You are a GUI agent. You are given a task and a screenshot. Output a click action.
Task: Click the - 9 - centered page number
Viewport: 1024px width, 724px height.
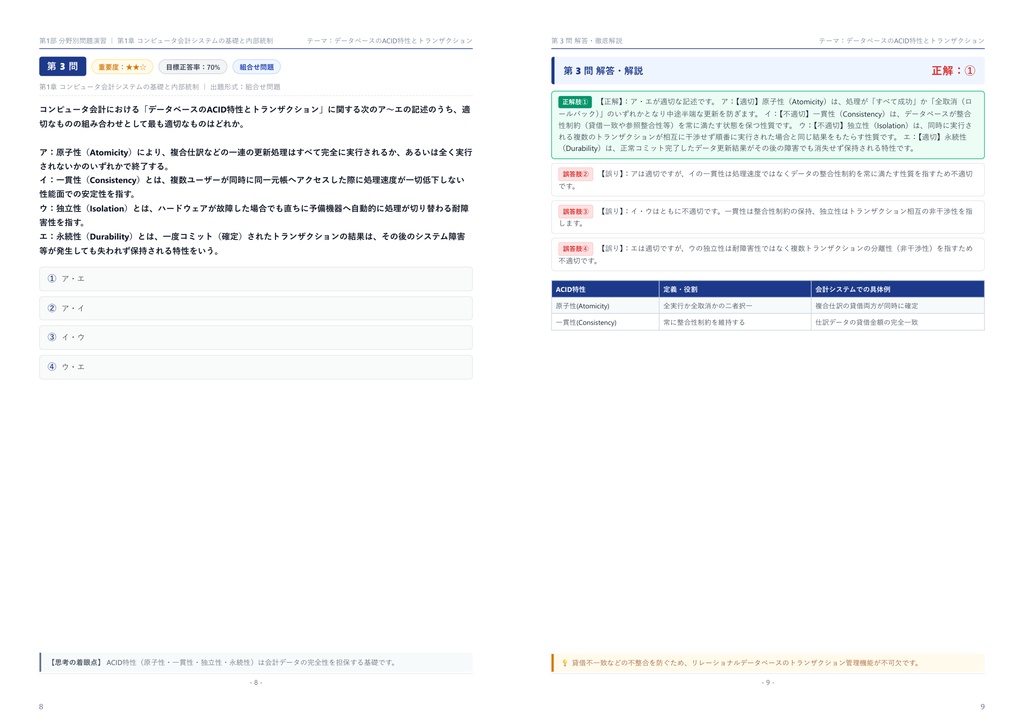(x=768, y=683)
